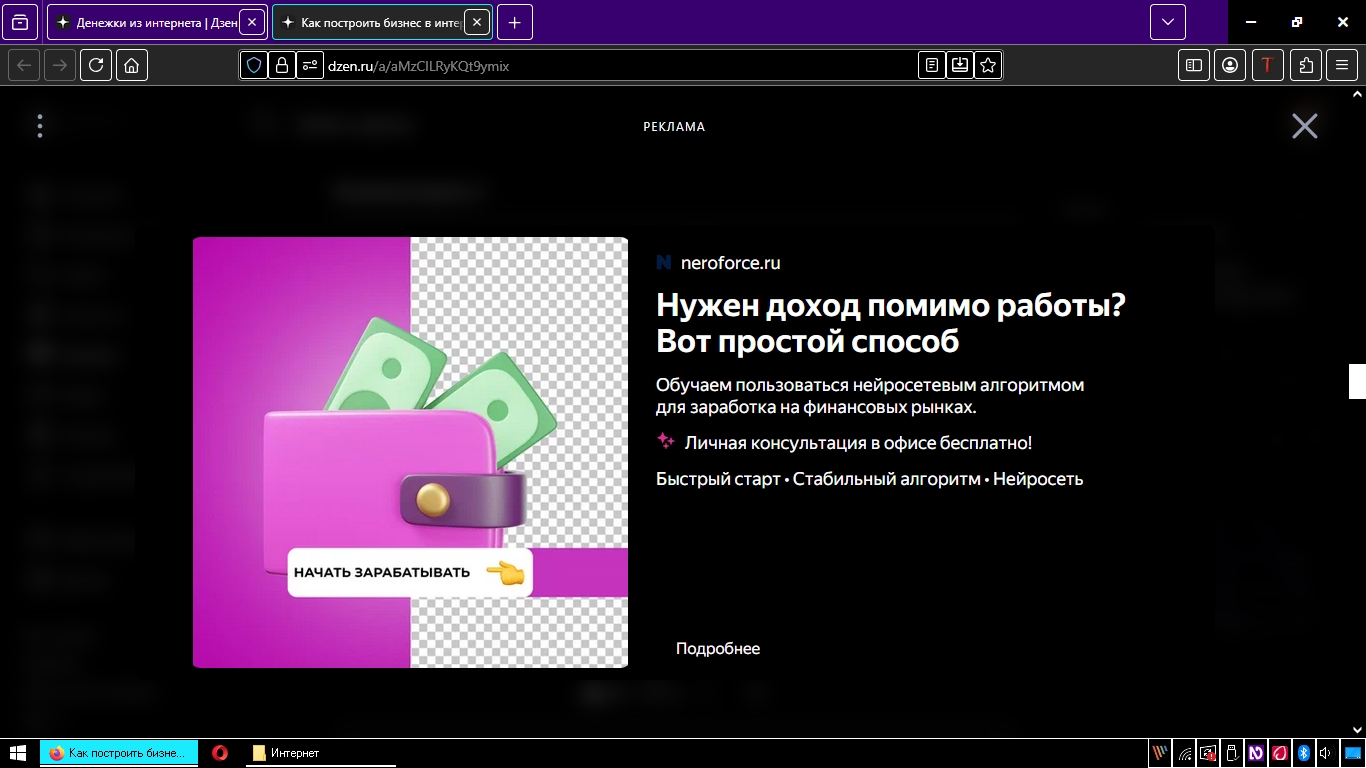The height and width of the screenshot is (768, 1366).
Task: Open the three-dot menu on the webpage
Action: (x=39, y=125)
